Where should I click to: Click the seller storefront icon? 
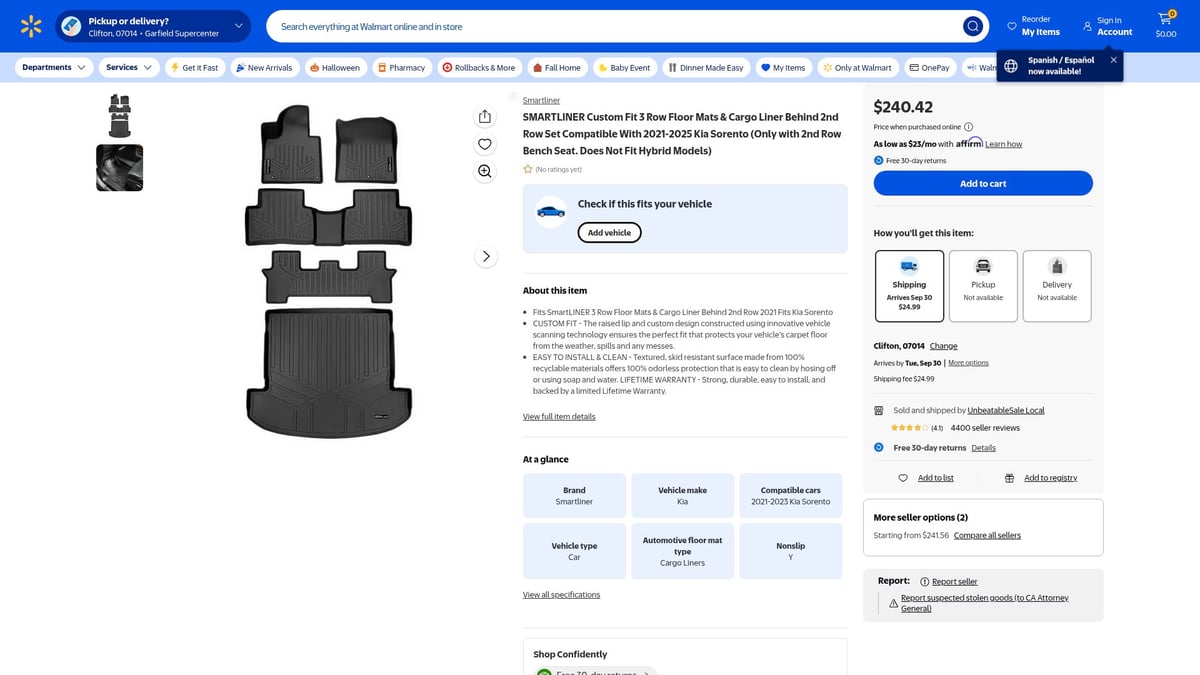(x=879, y=410)
